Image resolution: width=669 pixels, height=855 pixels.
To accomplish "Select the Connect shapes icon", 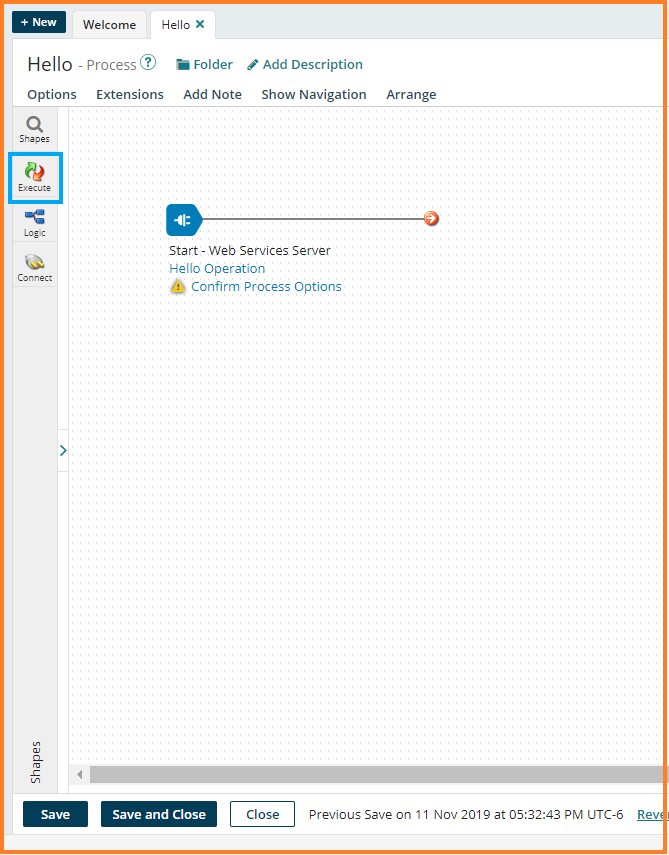I will 34,266.
